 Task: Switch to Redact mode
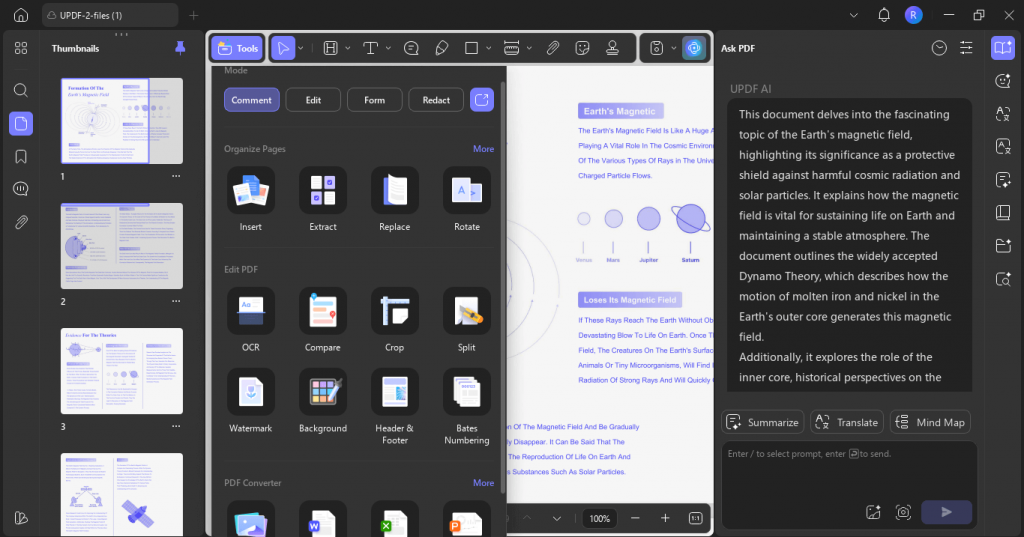pos(436,100)
